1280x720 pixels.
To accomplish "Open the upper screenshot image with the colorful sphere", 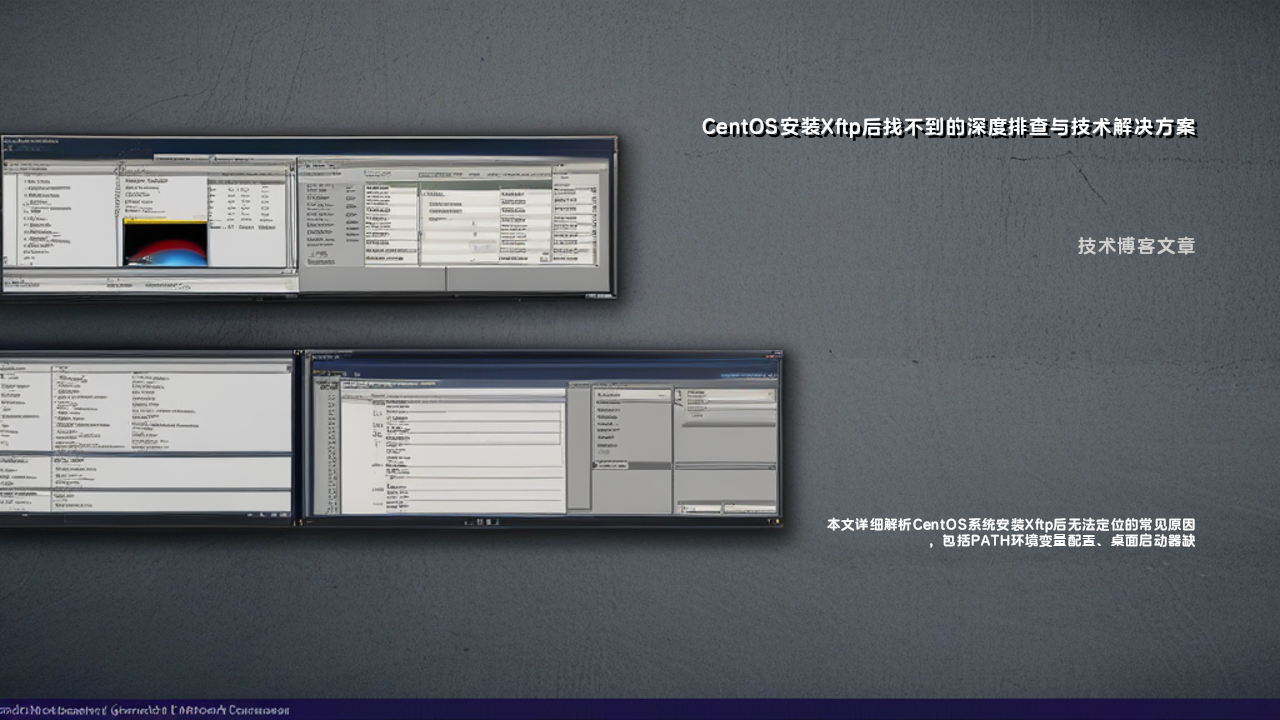I will pyautogui.click(x=308, y=217).
